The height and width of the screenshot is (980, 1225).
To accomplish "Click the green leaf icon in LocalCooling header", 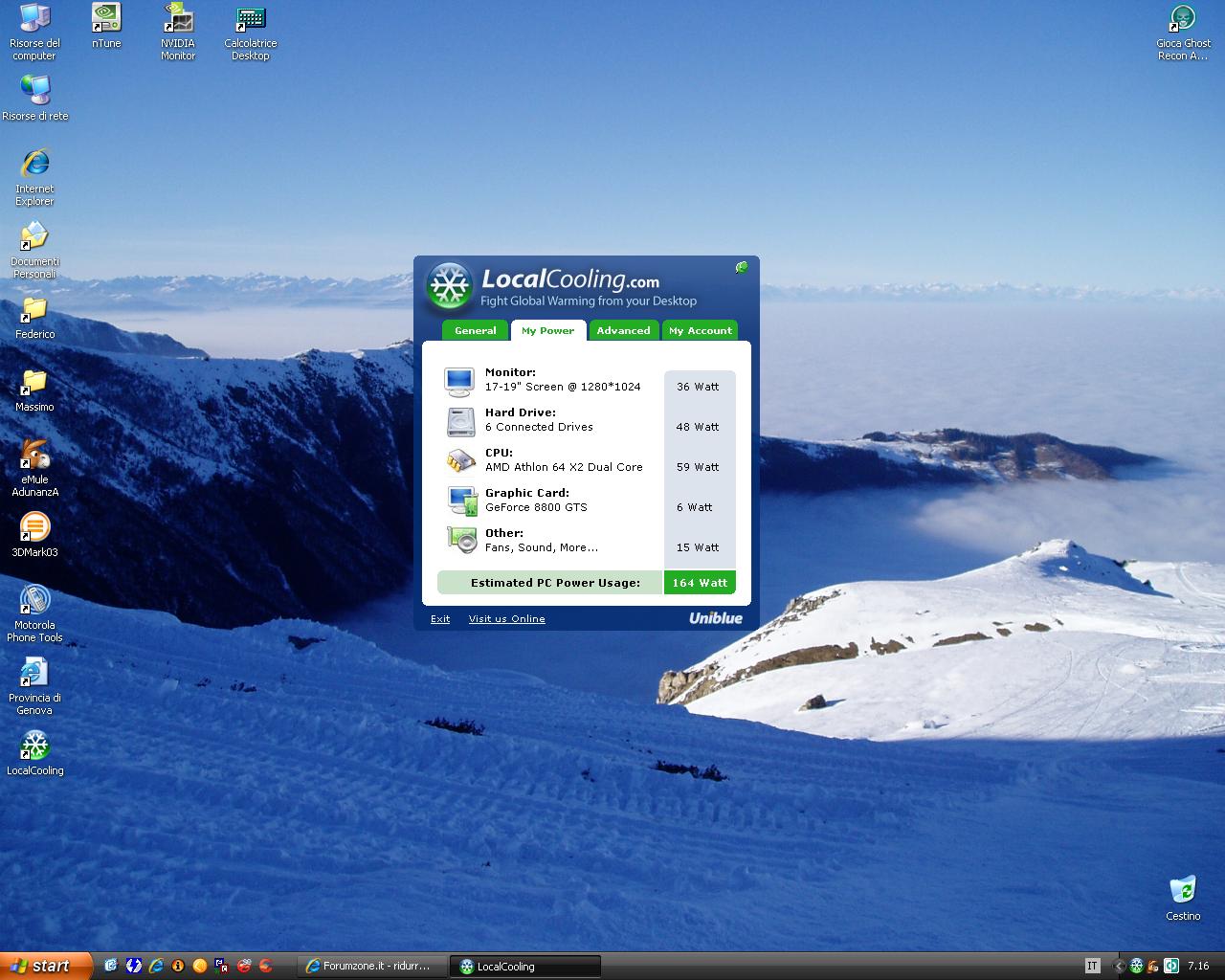I will (x=742, y=267).
